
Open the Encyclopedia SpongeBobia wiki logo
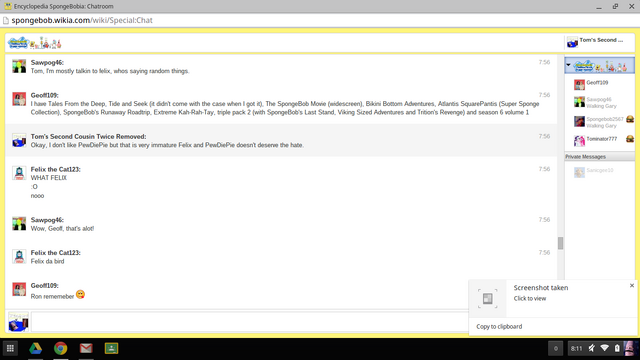(x=34, y=43)
